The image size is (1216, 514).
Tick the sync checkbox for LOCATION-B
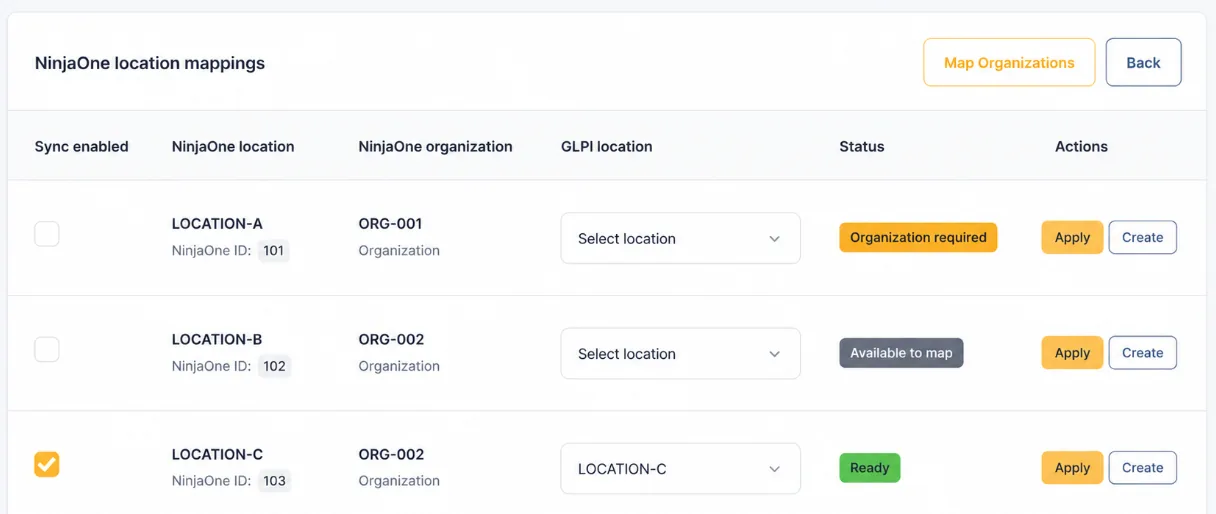point(47,349)
